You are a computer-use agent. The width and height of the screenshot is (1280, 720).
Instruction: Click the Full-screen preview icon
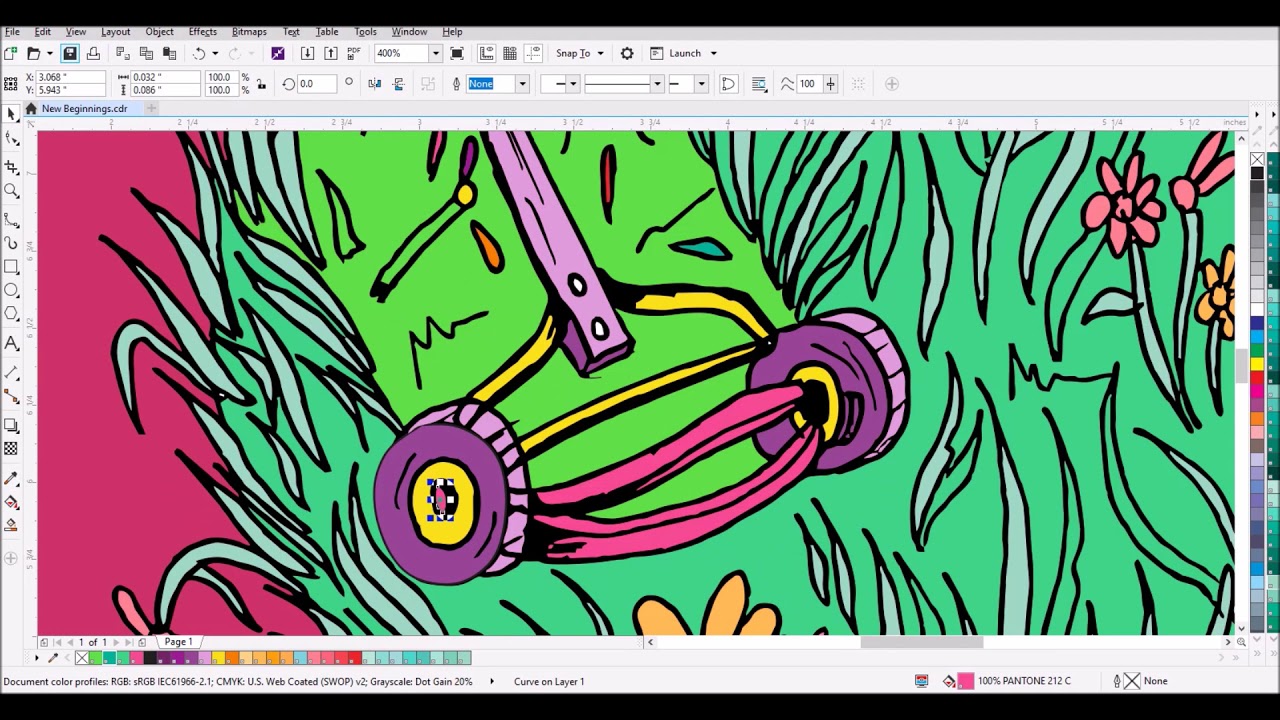457,53
